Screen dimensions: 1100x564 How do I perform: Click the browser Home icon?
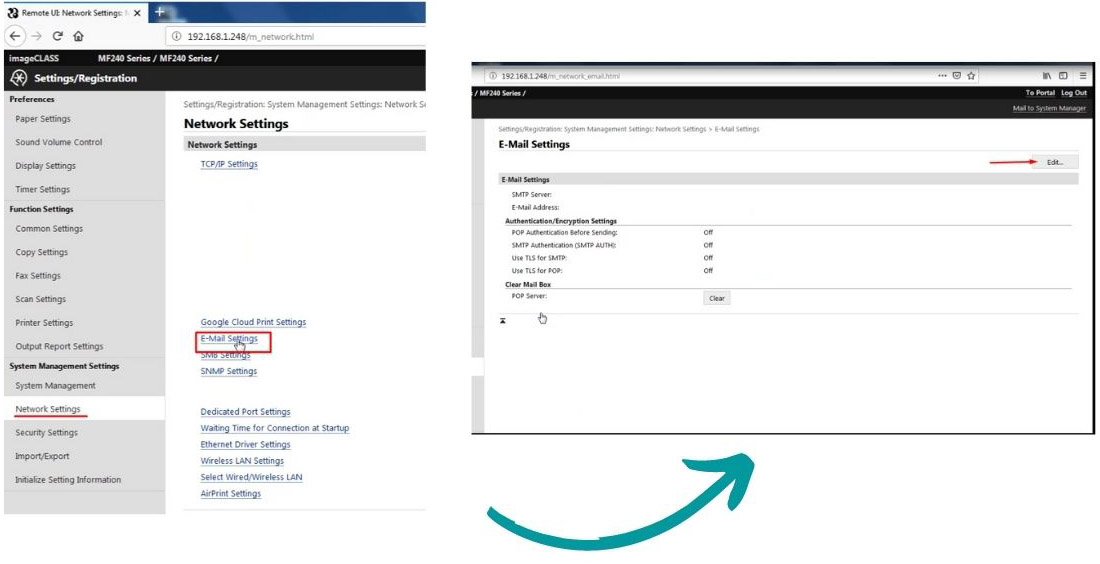(78, 36)
